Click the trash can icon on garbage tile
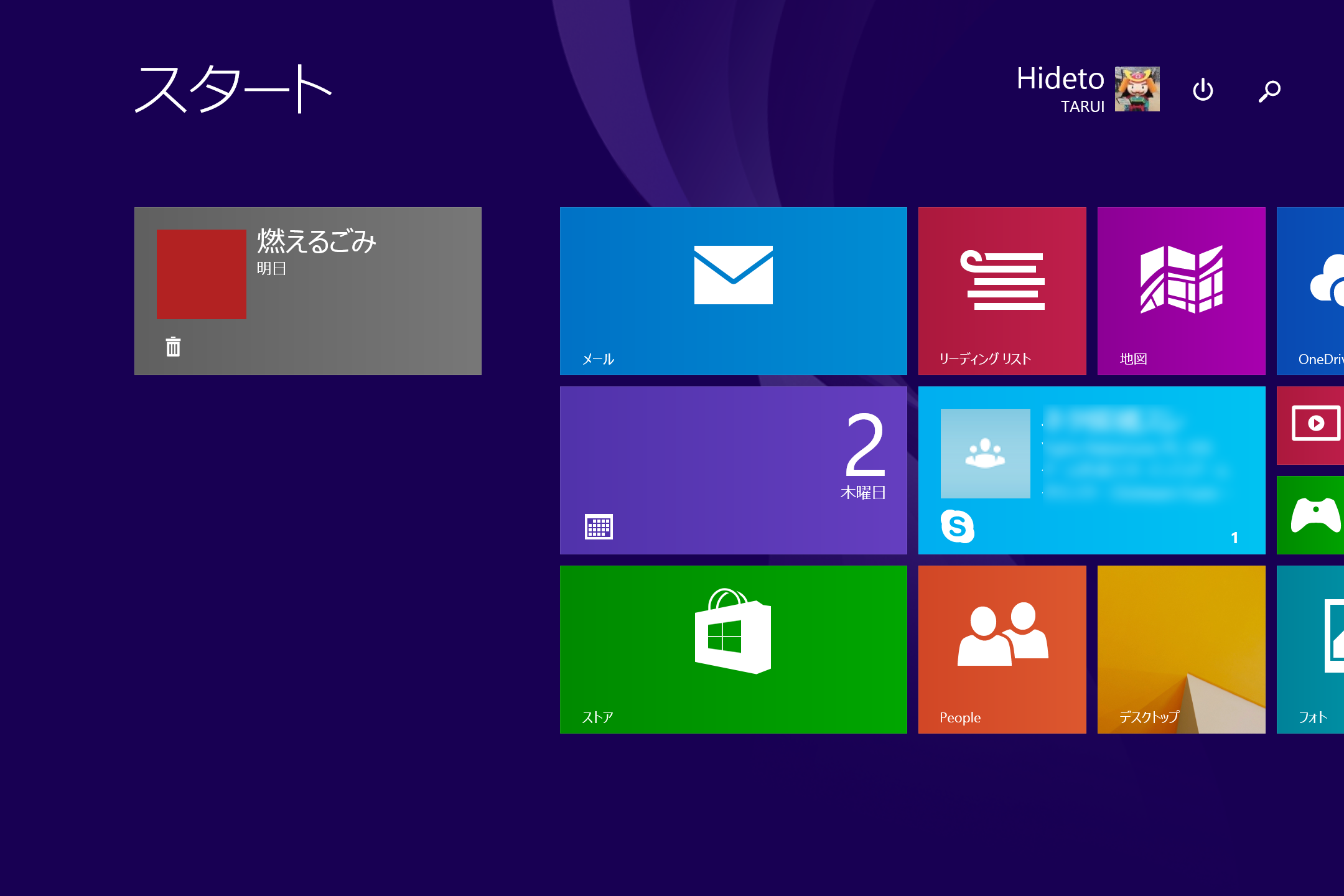This screenshot has width=1344, height=896. pyautogui.click(x=173, y=347)
